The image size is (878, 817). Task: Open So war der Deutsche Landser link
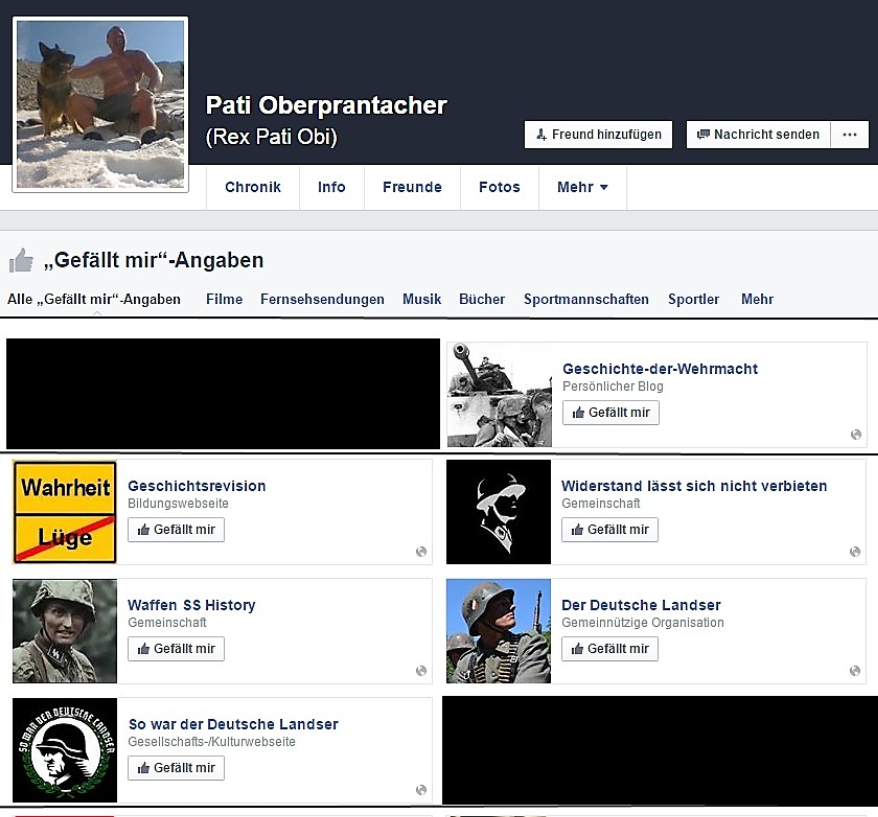click(x=233, y=725)
